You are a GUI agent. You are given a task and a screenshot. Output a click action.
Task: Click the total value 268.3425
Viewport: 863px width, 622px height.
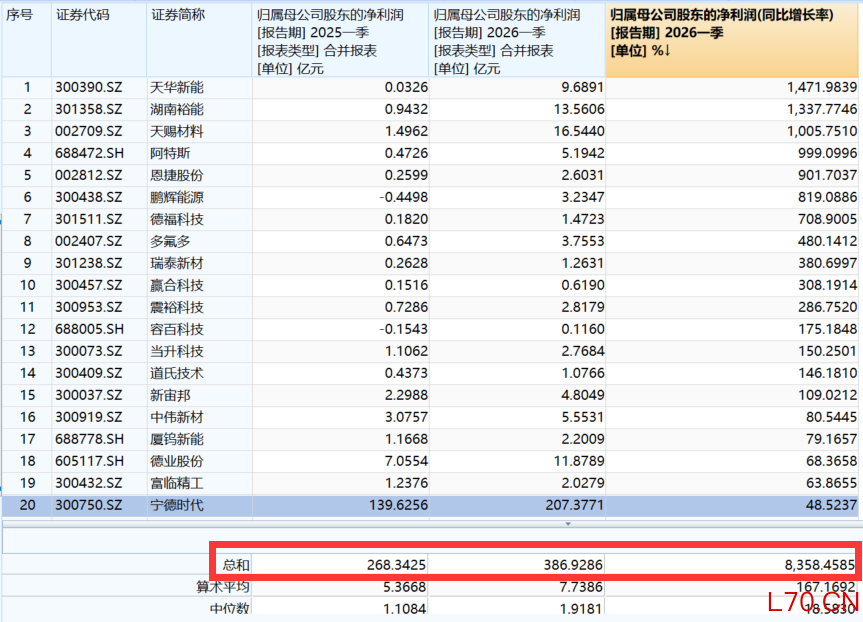tap(397, 565)
